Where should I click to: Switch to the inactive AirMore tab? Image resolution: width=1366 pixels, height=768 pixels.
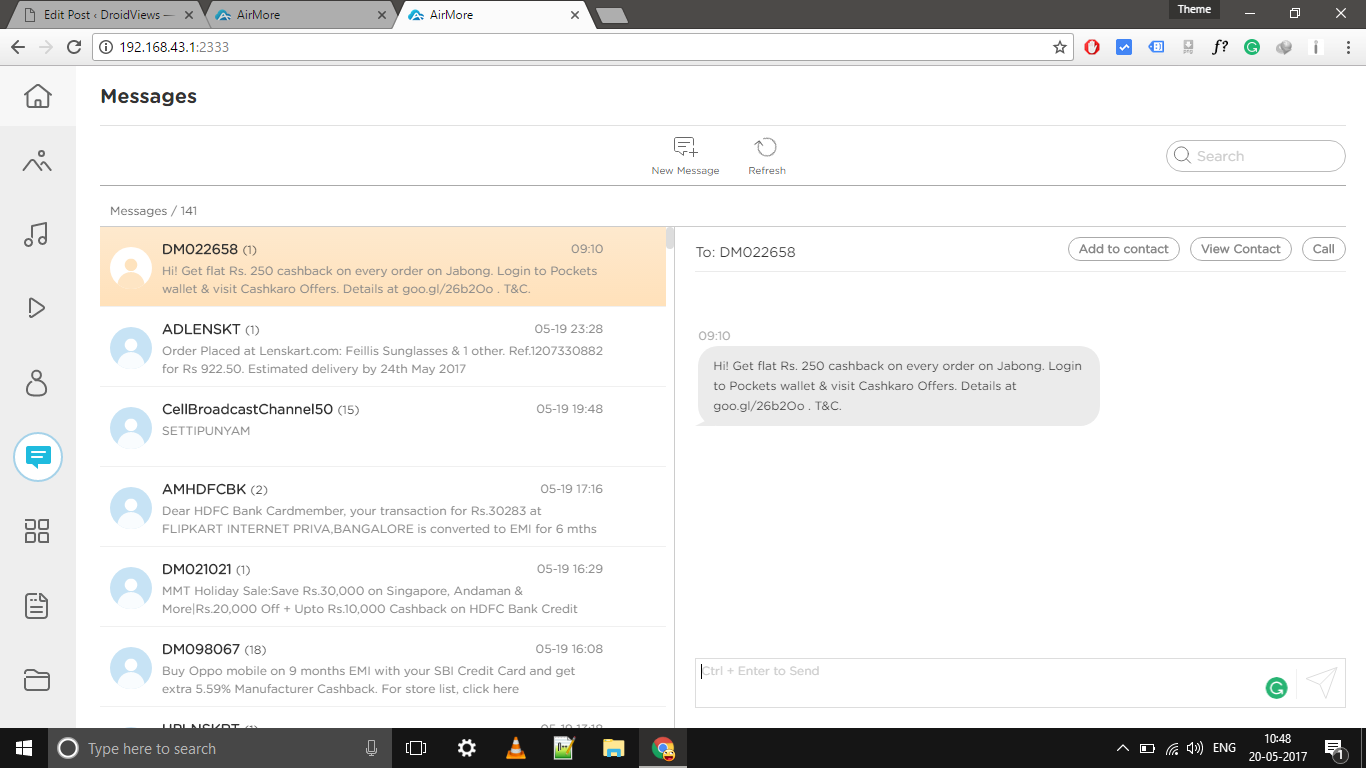[300, 15]
